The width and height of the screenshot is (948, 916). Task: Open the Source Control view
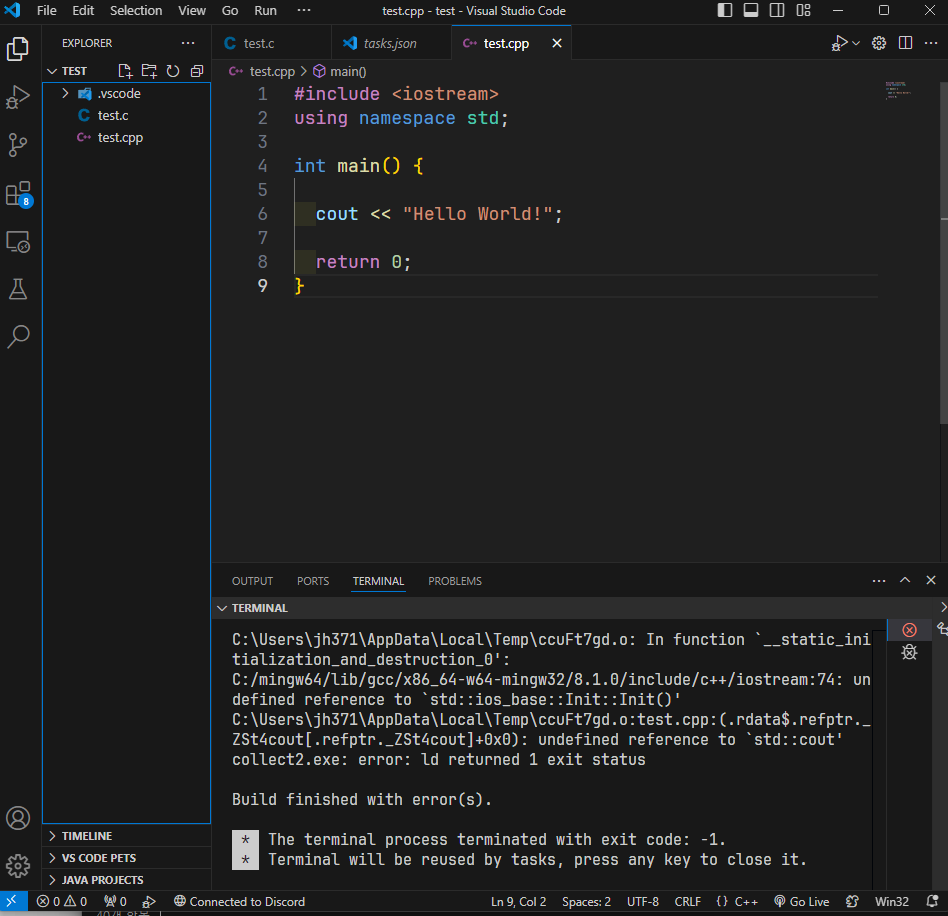point(18,145)
